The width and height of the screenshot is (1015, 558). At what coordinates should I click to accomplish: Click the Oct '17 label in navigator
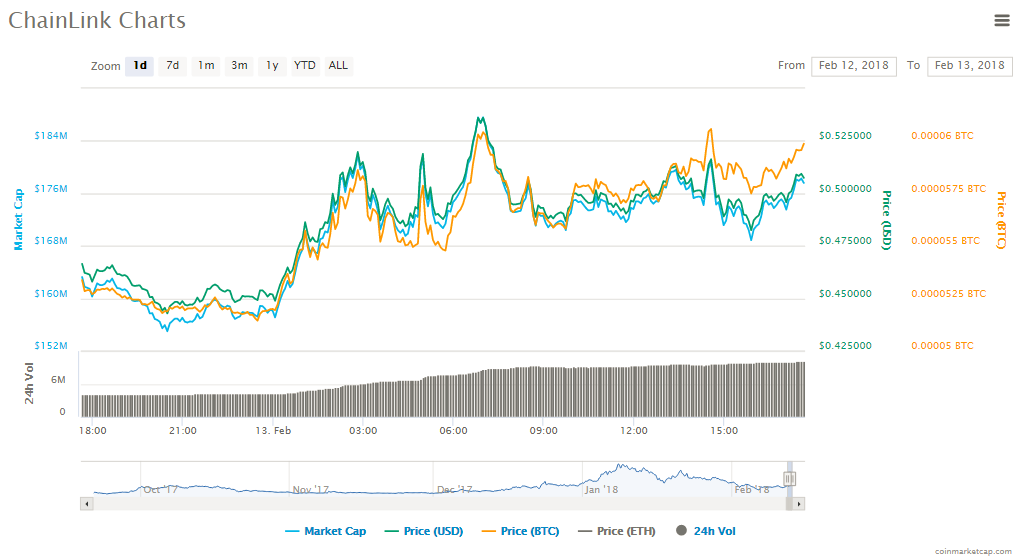pos(161,489)
